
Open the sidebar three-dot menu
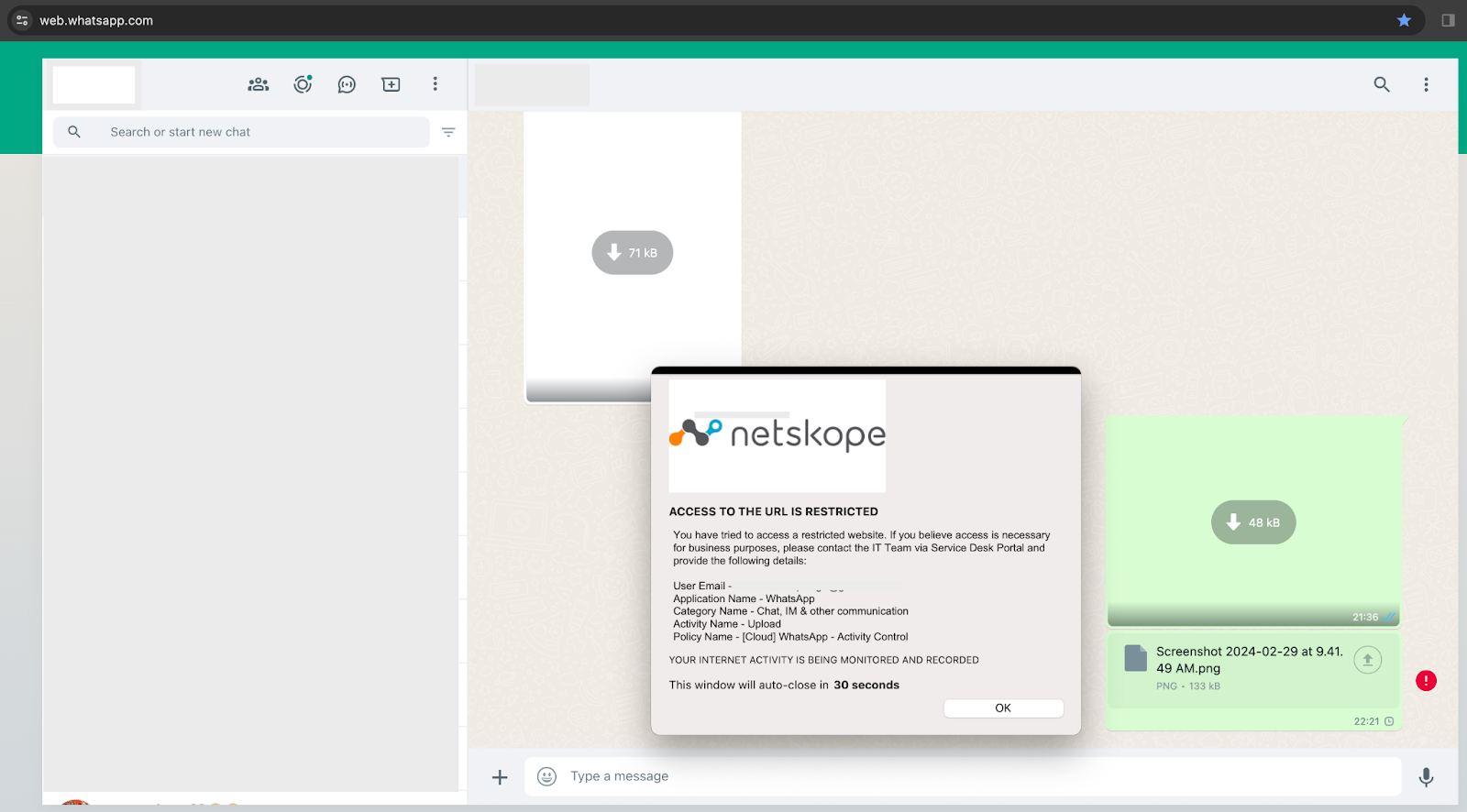click(435, 84)
